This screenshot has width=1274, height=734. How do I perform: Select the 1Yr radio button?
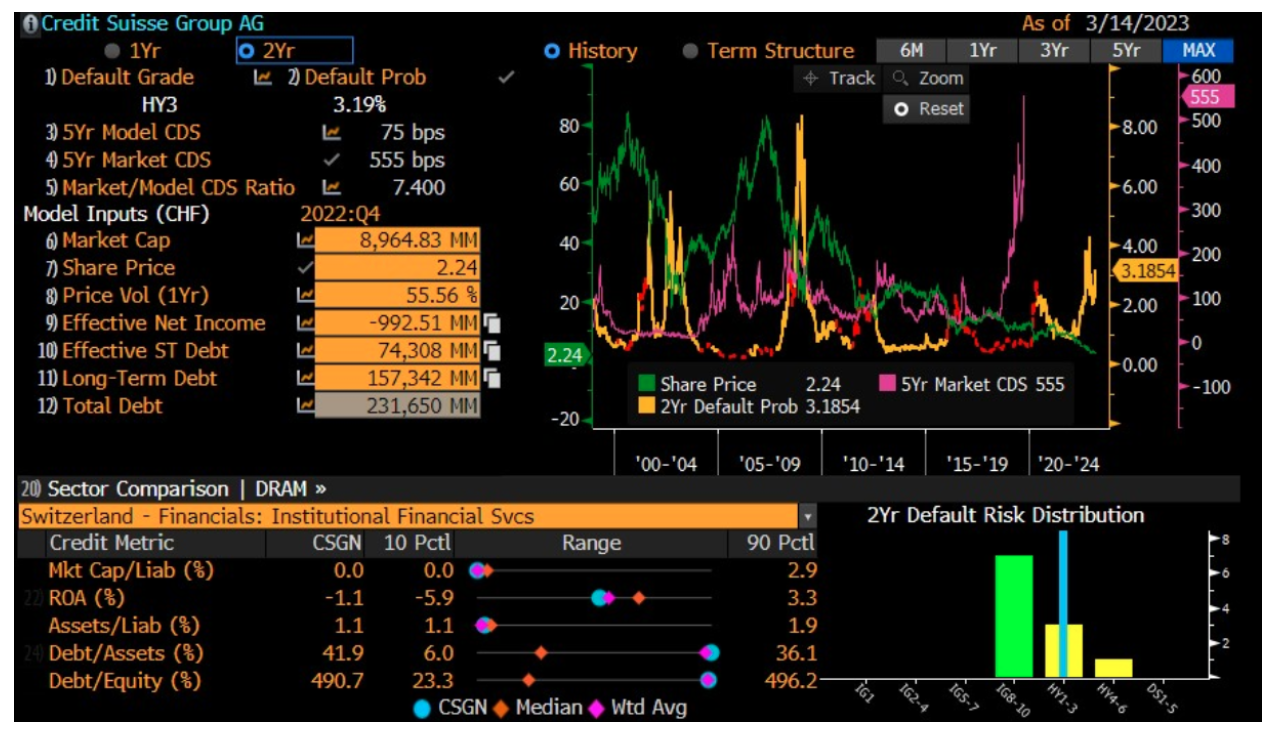(x=113, y=50)
